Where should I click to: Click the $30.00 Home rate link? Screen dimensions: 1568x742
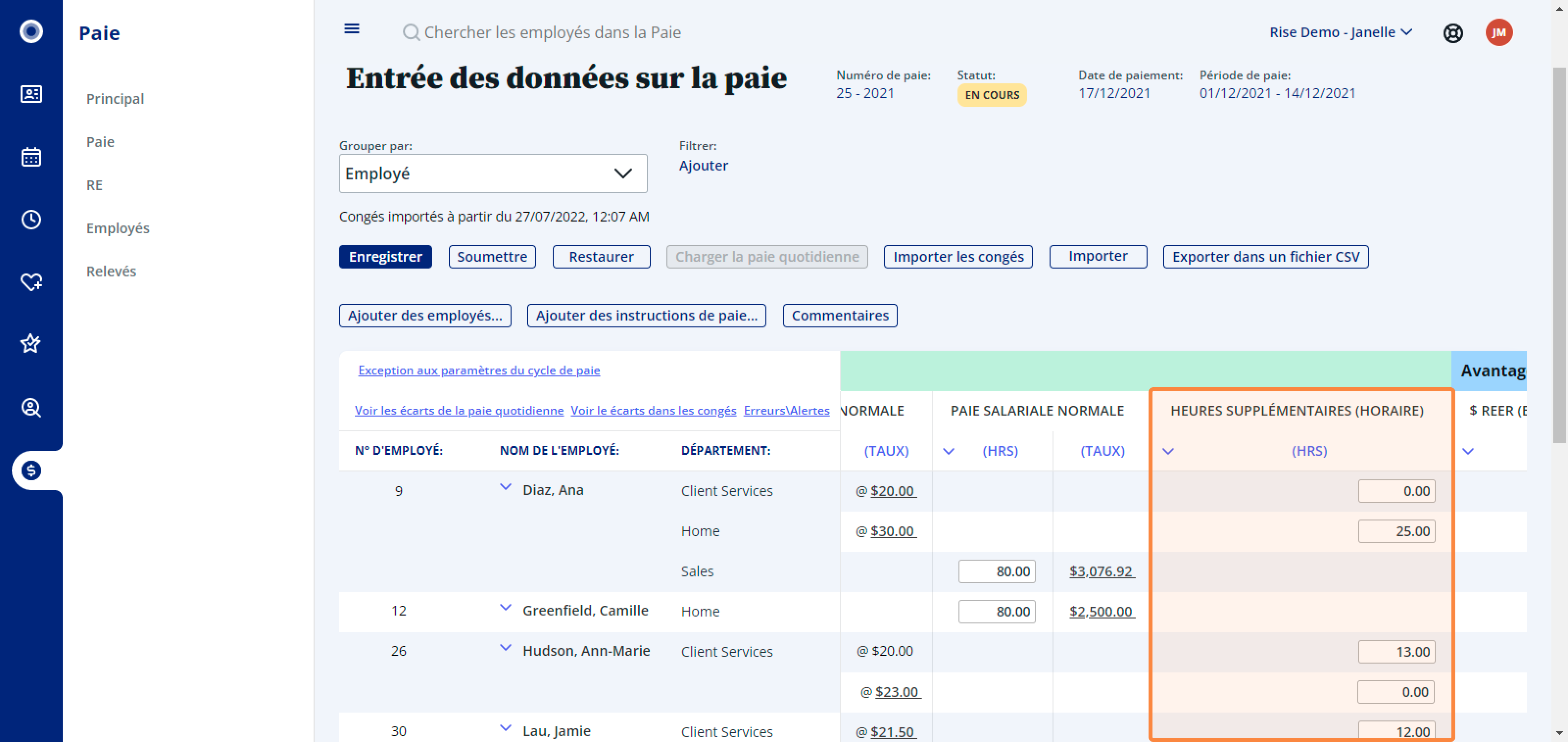[x=893, y=531]
